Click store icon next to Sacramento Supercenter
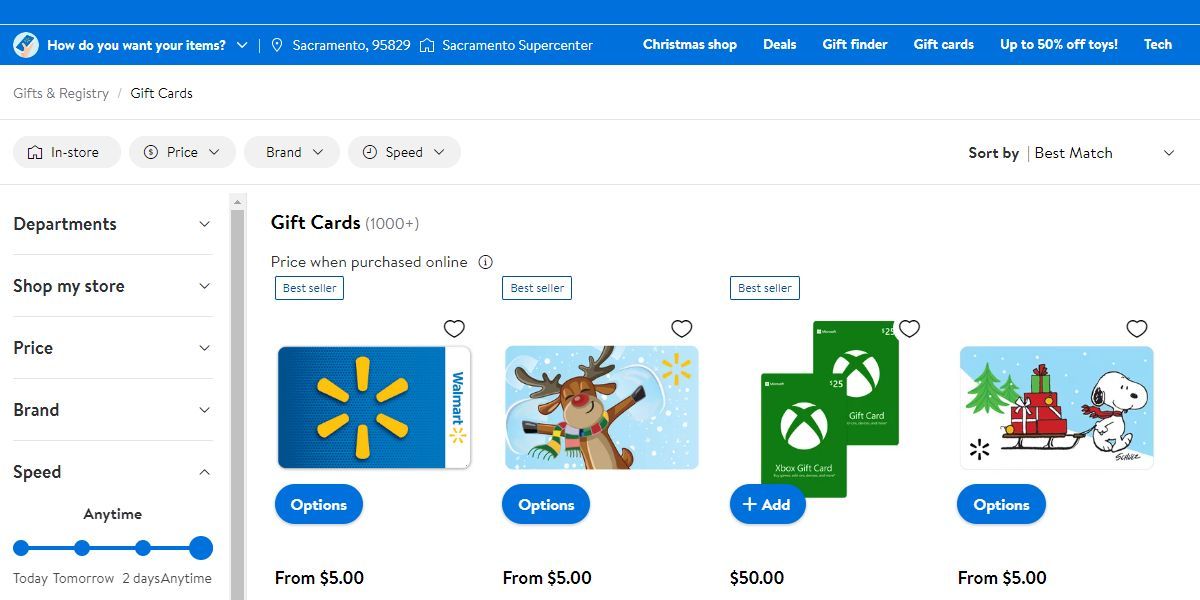The image size is (1200, 600). tap(427, 45)
